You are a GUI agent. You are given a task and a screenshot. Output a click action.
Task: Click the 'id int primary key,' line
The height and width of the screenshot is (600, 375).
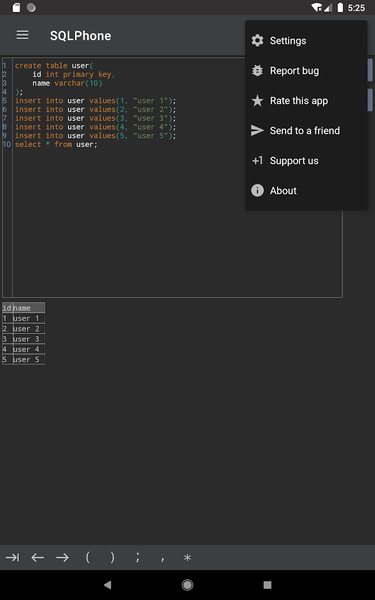pyautogui.click(x=73, y=74)
